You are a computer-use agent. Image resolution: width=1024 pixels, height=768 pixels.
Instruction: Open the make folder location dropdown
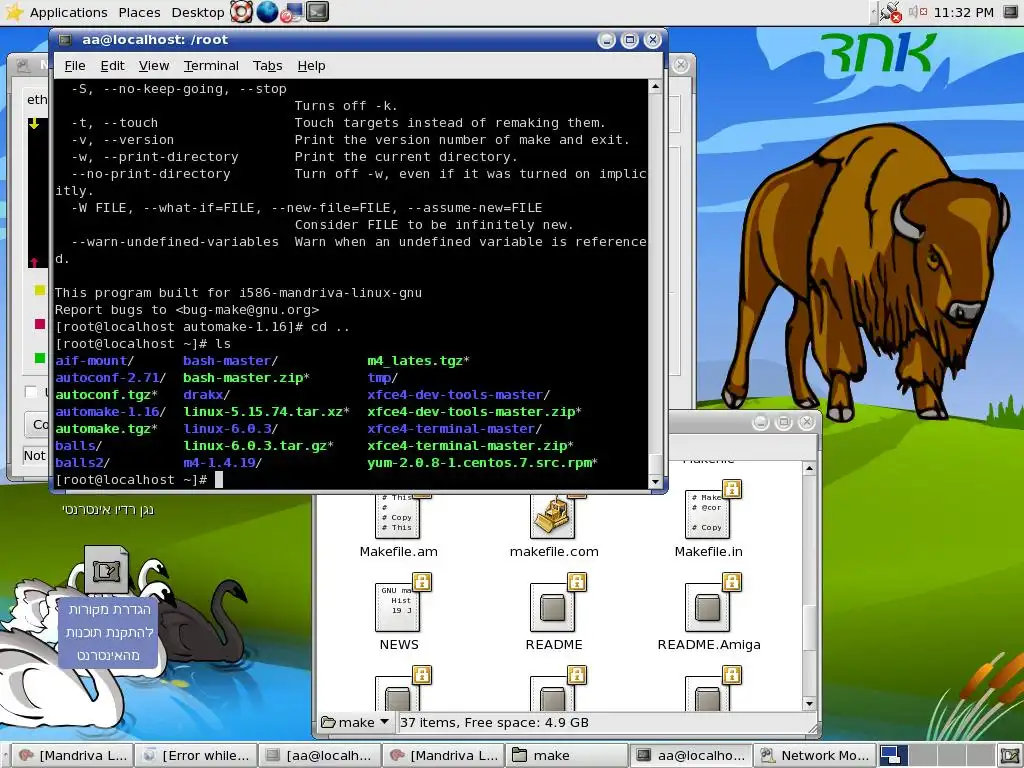point(355,722)
